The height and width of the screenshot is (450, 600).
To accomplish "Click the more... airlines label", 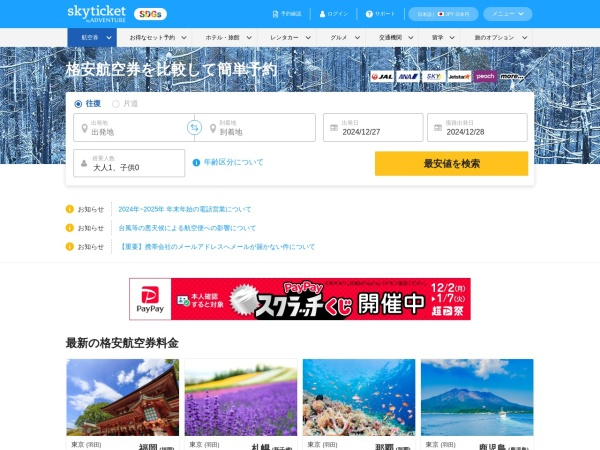I will 512,77.
